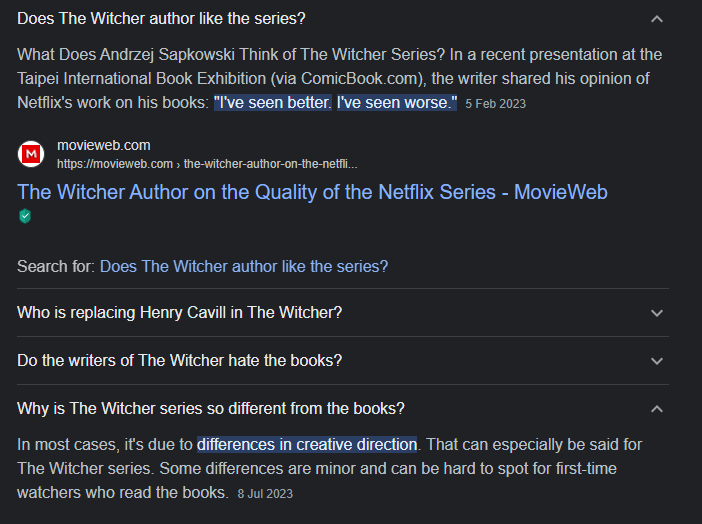The height and width of the screenshot is (524, 702).
Task: Click the MovieWeb red favicon icon
Action: coord(31,154)
